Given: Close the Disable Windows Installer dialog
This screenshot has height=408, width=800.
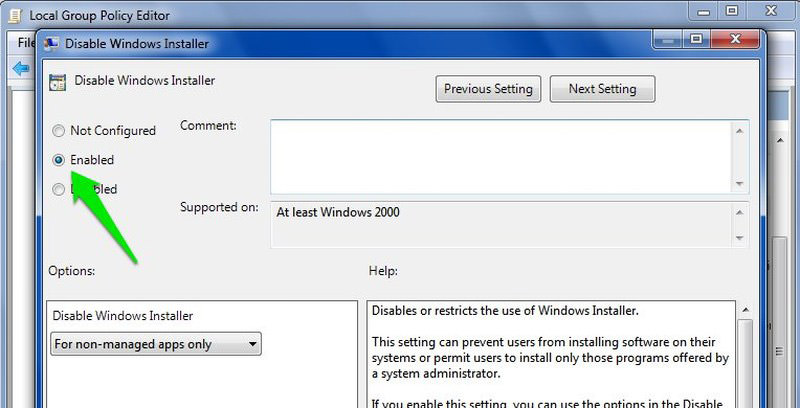Looking at the screenshot, I should click(x=735, y=39).
